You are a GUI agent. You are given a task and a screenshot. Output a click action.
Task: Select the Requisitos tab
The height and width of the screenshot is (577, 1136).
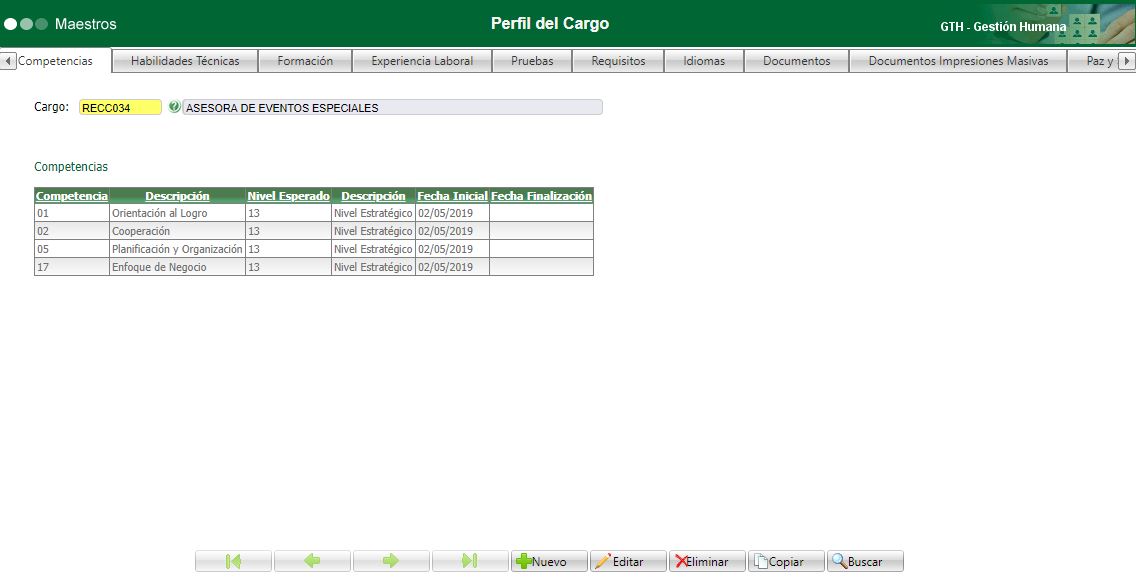pyautogui.click(x=618, y=61)
